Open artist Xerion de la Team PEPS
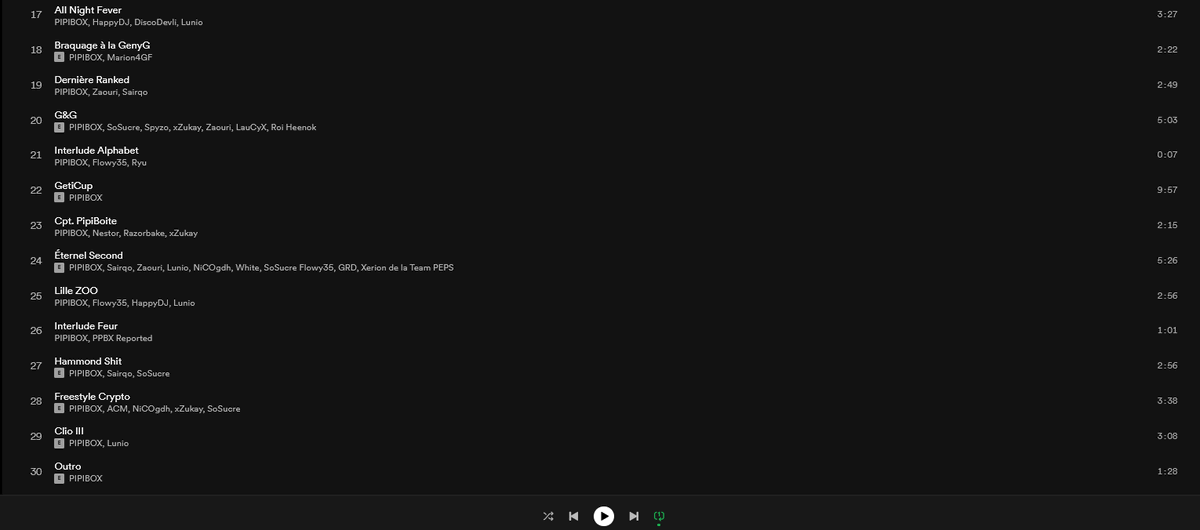The height and width of the screenshot is (530, 1200). click(x=408, y=268)
